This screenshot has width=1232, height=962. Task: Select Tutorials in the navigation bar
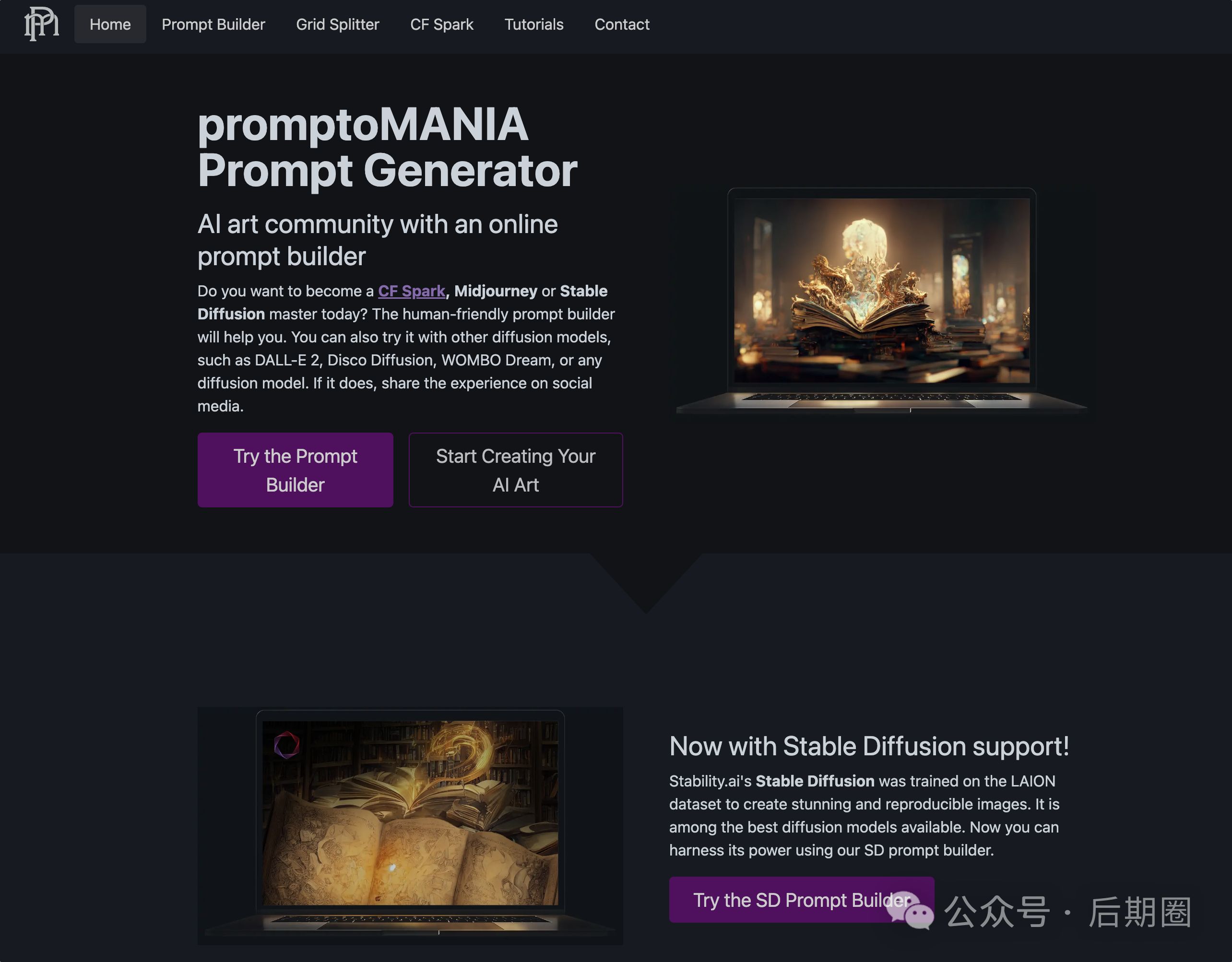pyautogui.click(x=533, y=24)
